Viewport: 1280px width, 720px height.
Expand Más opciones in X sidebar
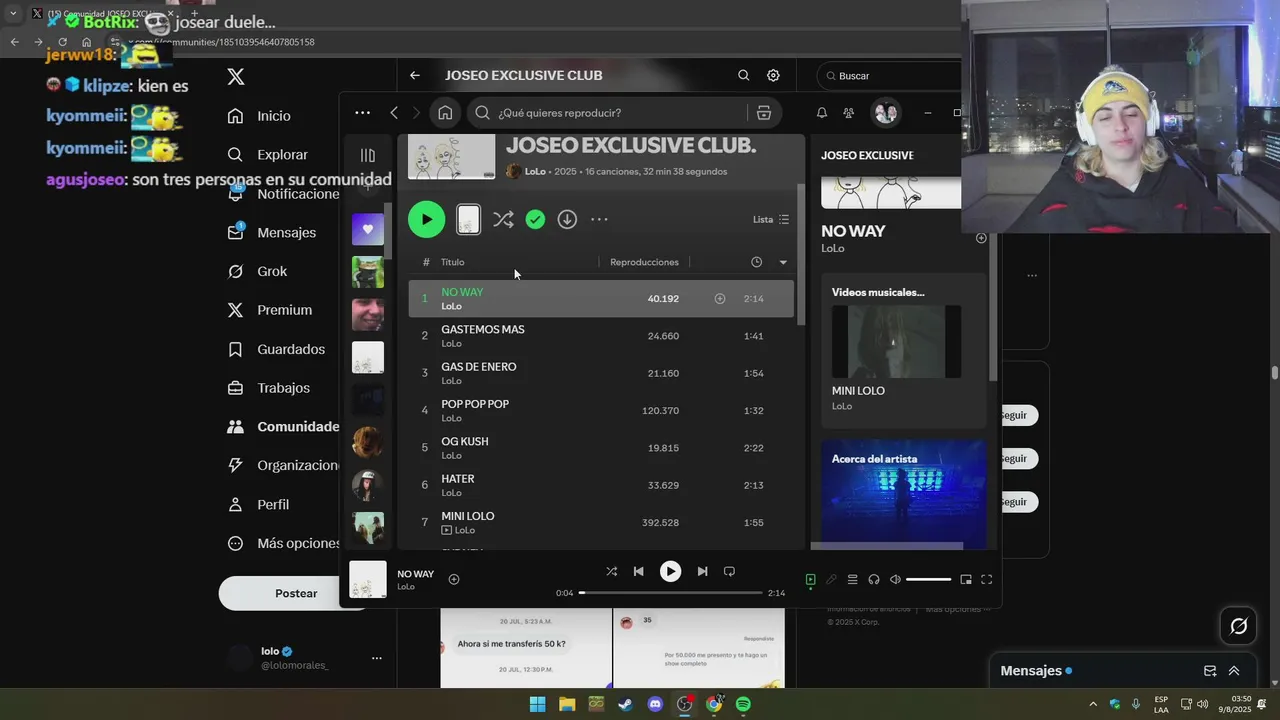click(284, 543)
